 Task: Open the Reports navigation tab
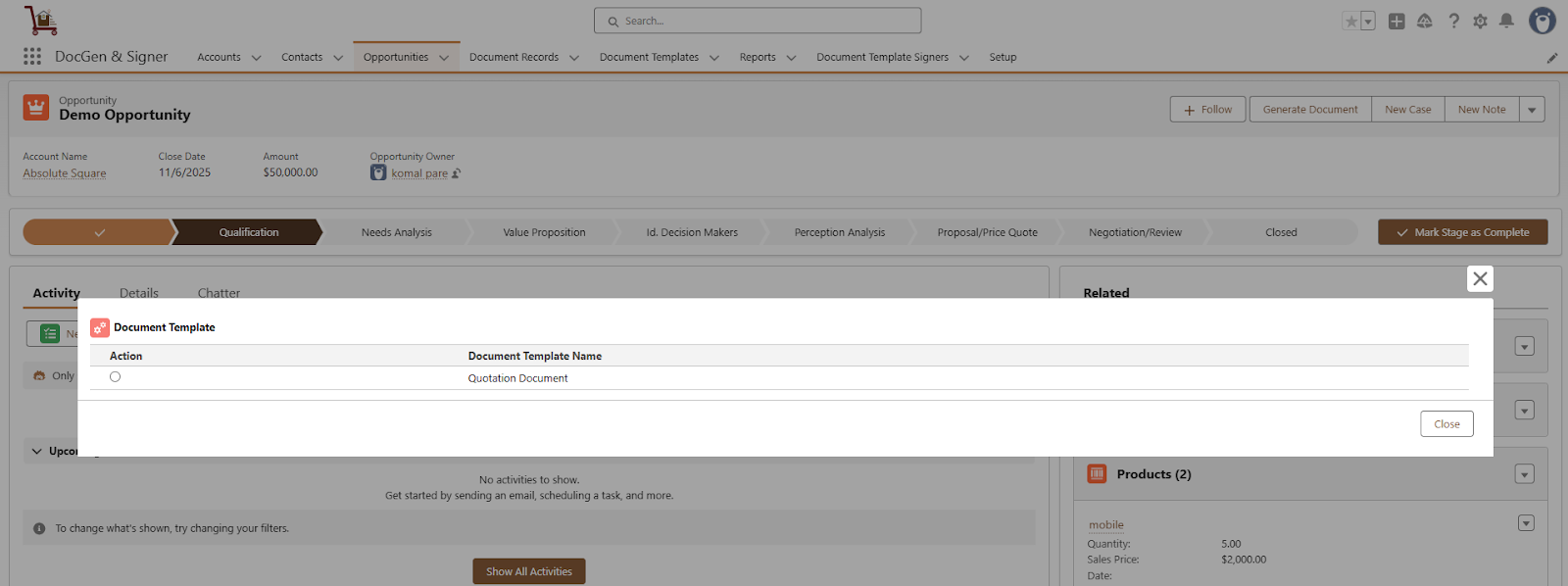pyautogui.click(x=758, y=58)
